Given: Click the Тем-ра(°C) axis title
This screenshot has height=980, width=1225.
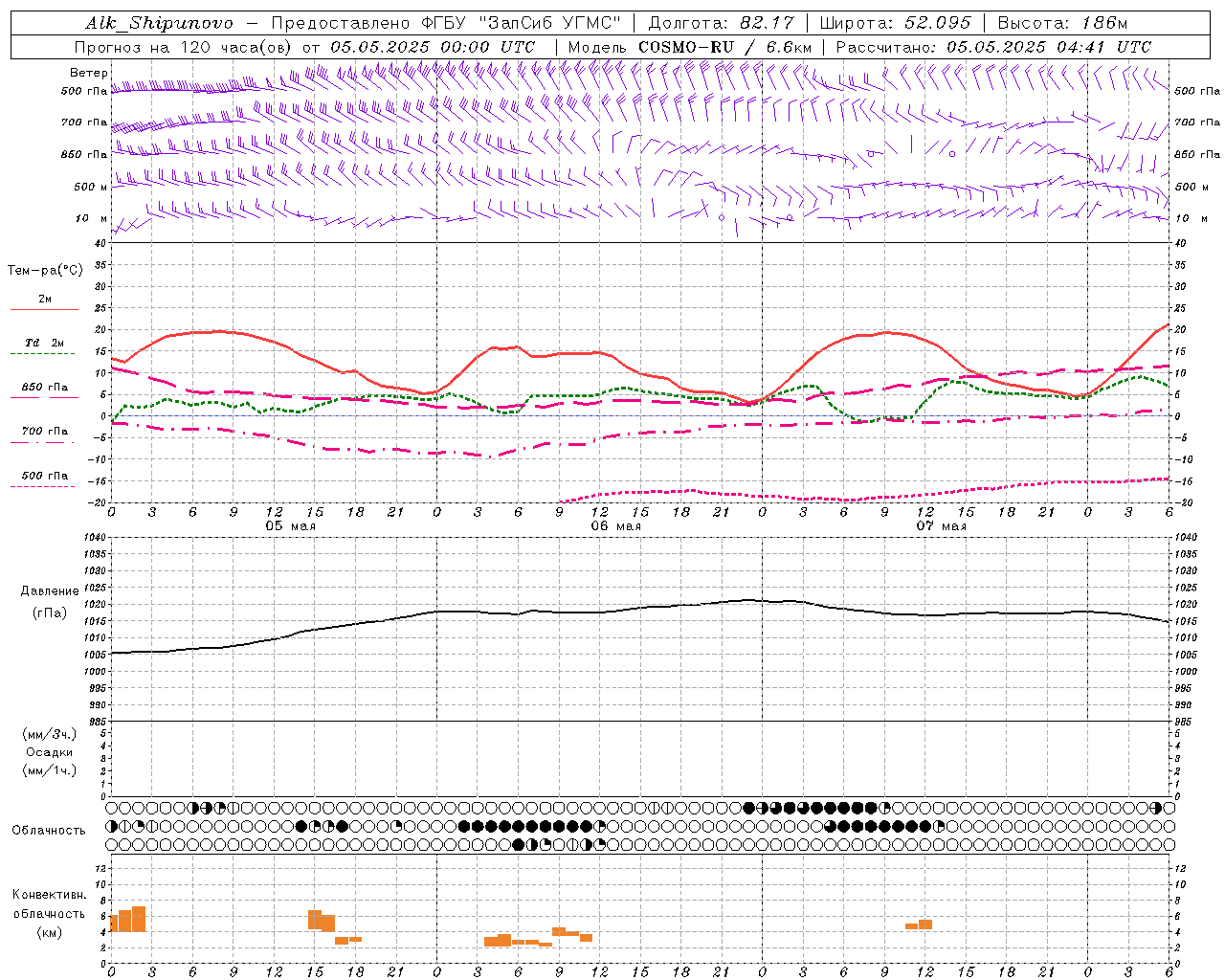Looking at the screenshot, I should (x=45, y=271).
